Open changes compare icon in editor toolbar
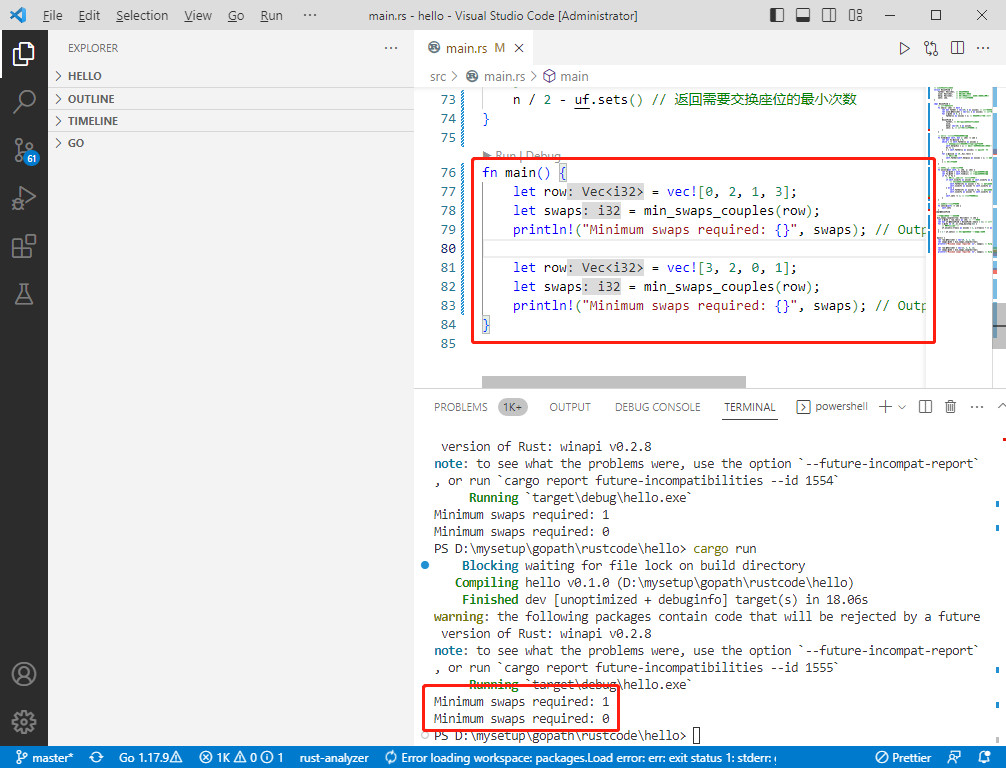Viewport: 1006px width, 768px height. [x=931, y=48]
